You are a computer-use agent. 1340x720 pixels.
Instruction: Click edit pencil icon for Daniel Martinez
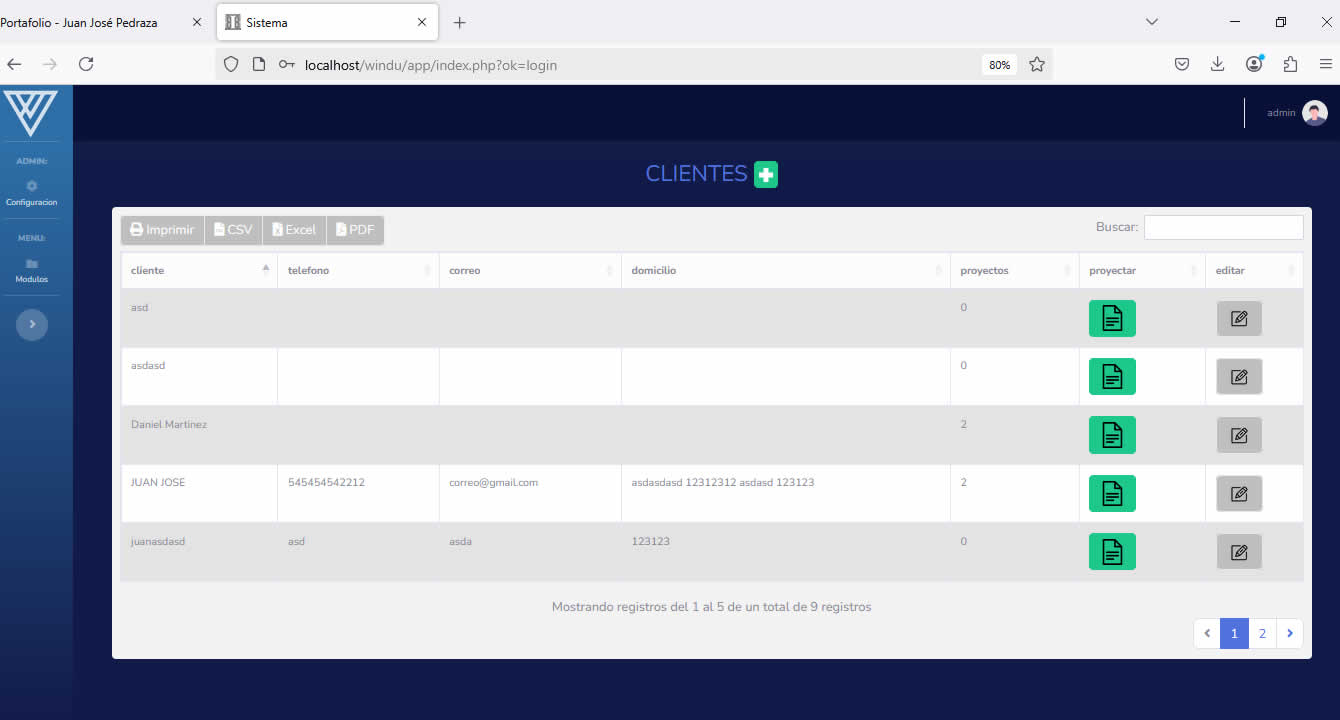tap(1239, 435)
